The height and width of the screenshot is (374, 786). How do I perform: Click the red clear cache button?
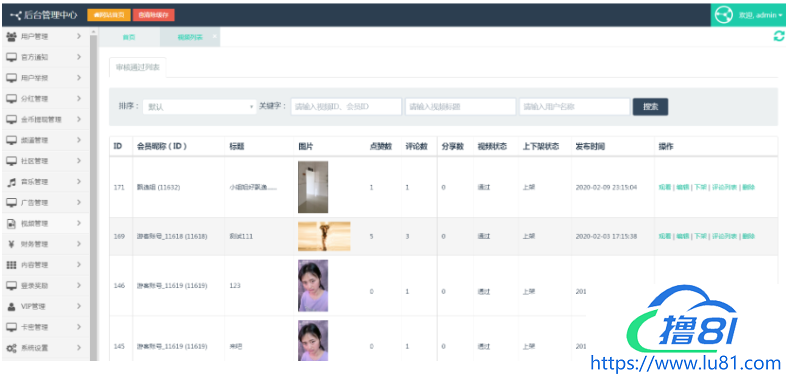154,15
